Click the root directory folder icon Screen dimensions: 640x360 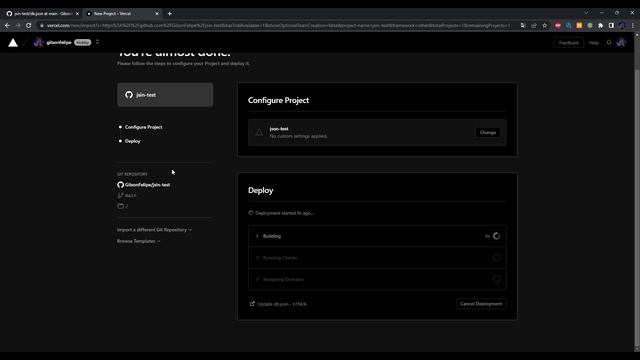point(120,206)
